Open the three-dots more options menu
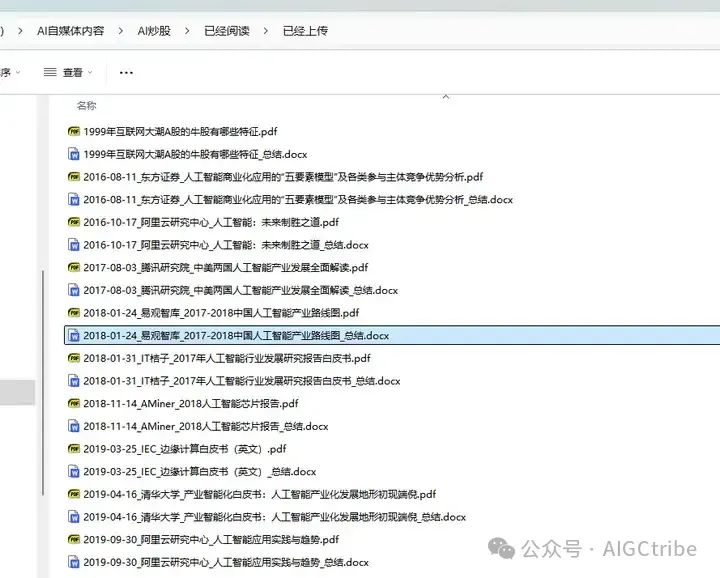 [126, 73]
